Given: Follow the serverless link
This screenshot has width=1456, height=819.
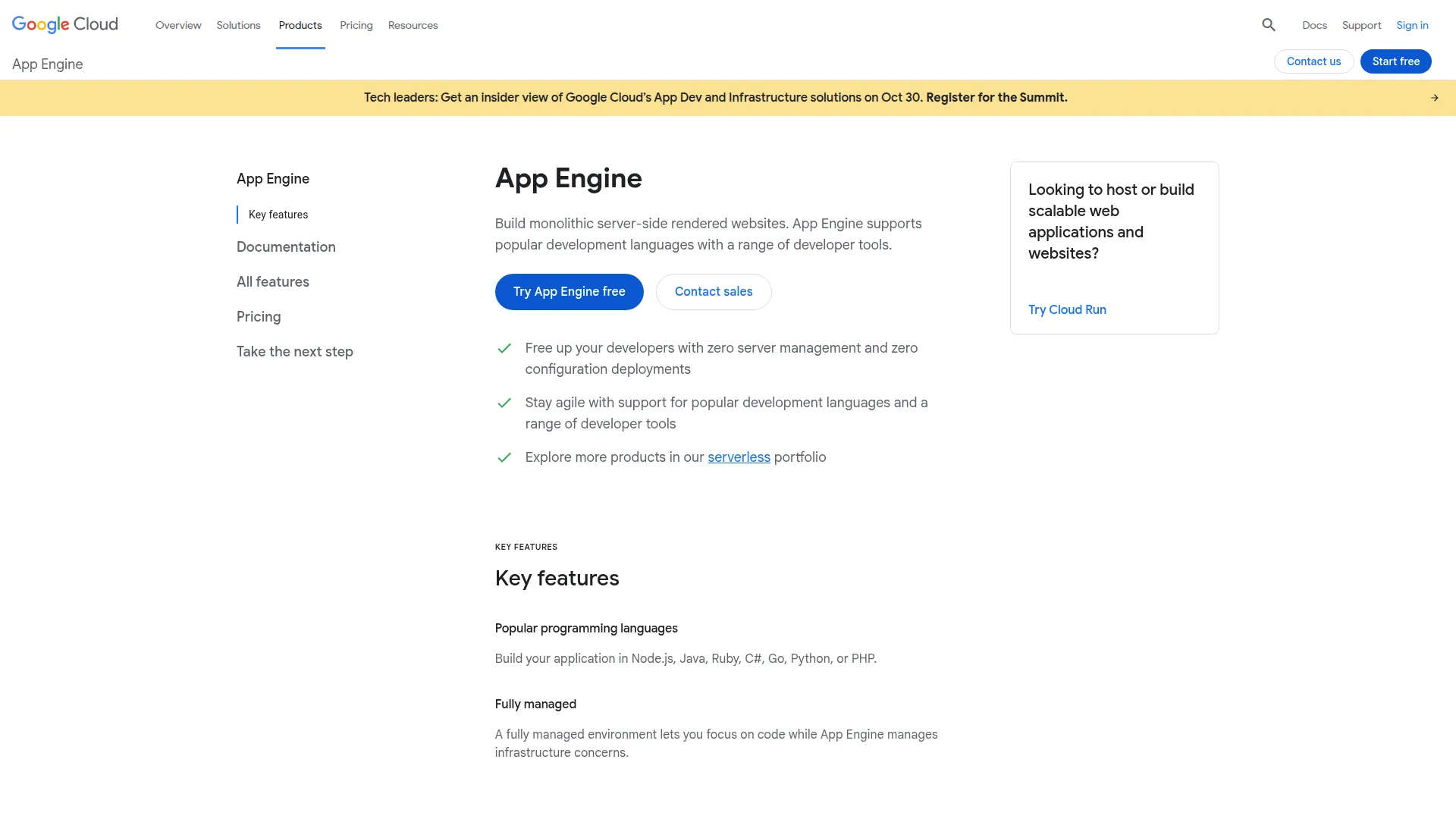Looking at the screenshot, I should click(739, 457).
